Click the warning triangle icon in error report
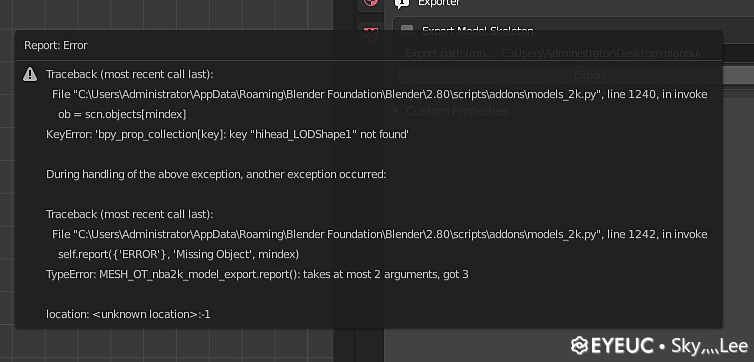This screenshot has height=362, width=754. (30, 74)
